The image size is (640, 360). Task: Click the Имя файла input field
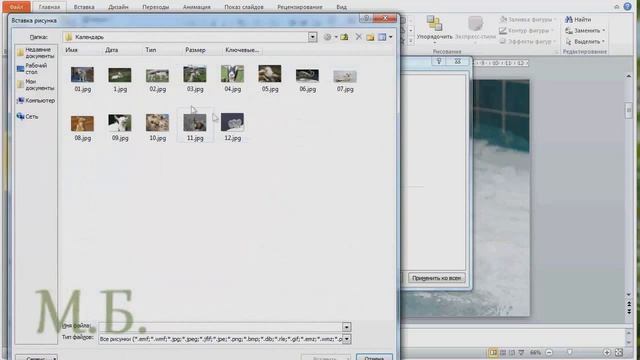(x=220, y=327)
